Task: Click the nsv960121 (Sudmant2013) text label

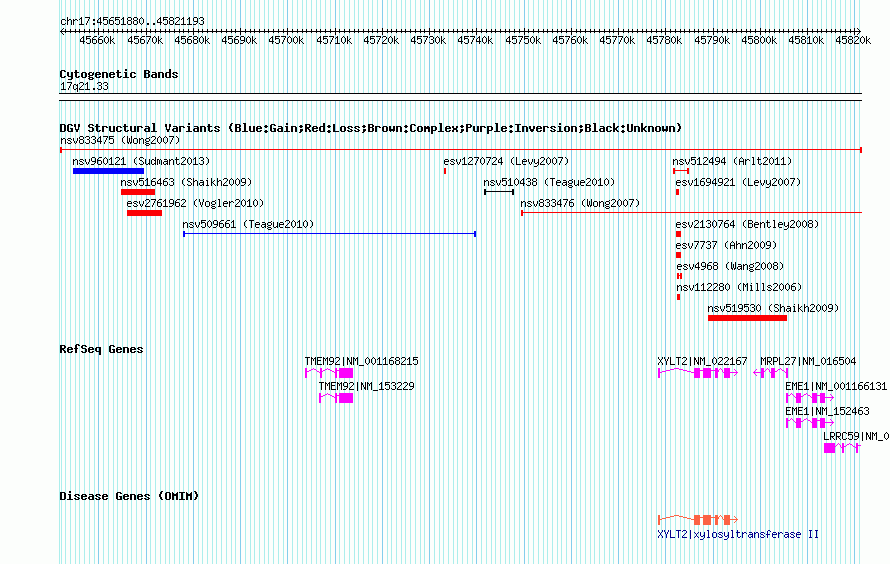Action: tap(141, 161)
